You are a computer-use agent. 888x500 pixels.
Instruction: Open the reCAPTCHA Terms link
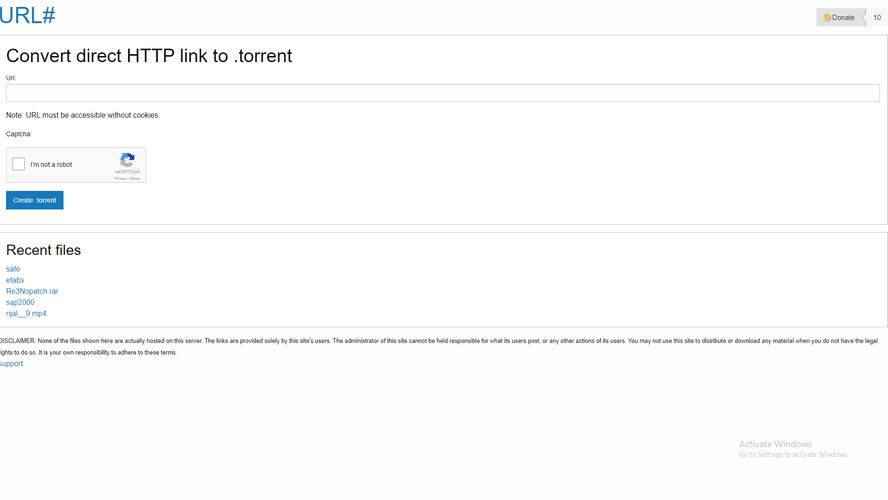tap(135, 178)
